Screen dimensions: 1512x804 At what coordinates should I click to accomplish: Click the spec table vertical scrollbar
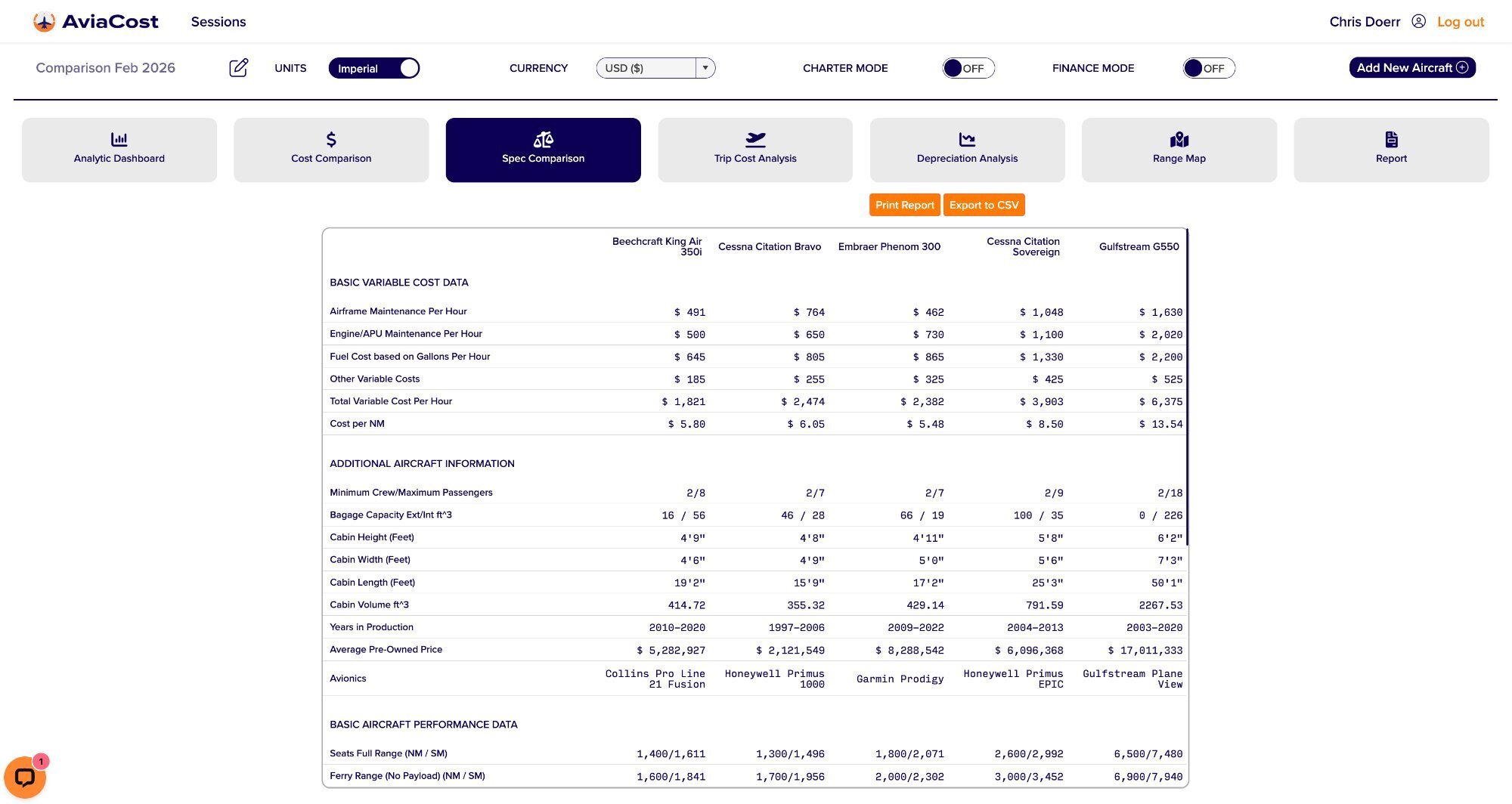(x=1187, y=386)
